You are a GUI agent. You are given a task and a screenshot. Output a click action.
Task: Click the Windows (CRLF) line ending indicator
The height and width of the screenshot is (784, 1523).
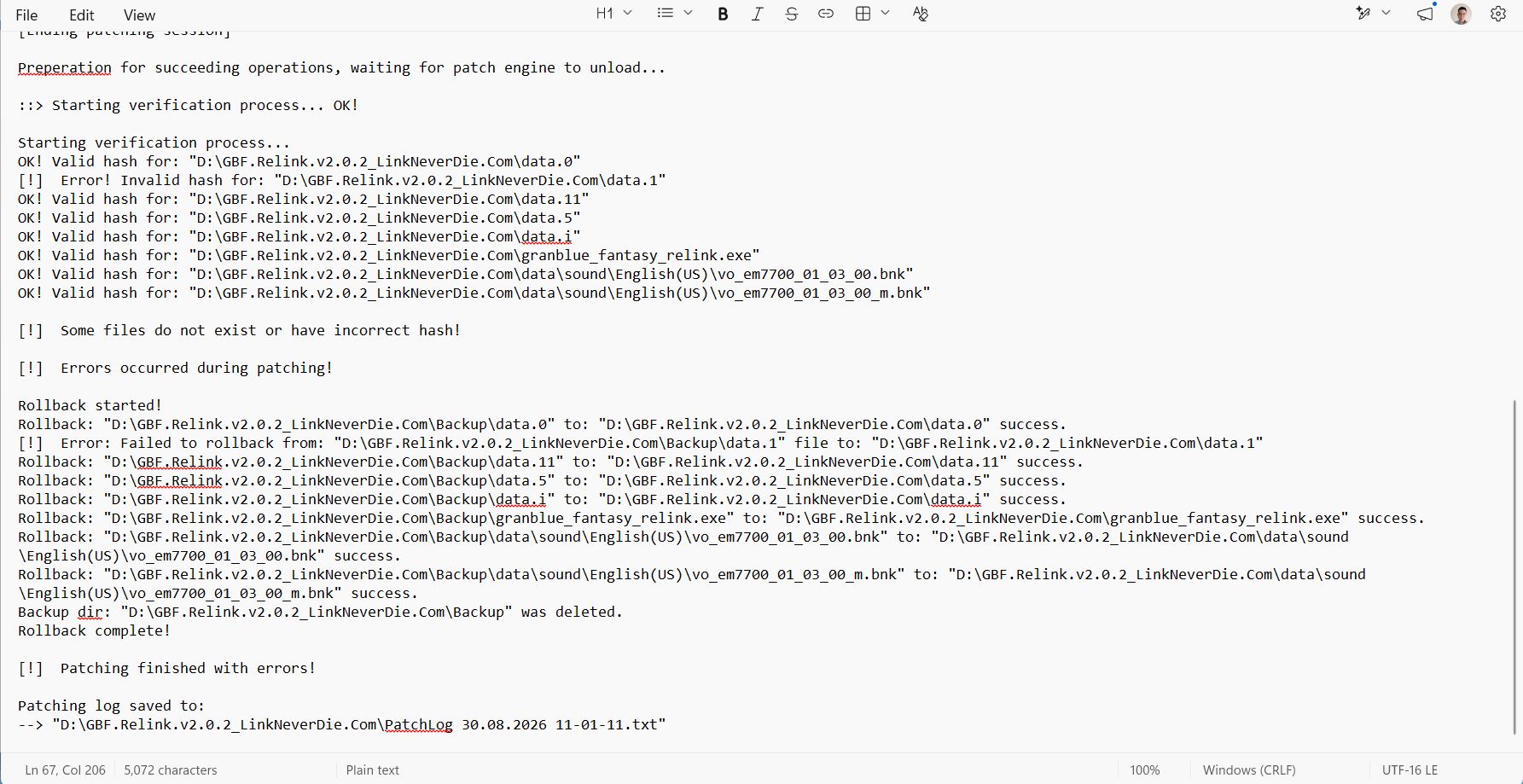pyautogui.click(x=1249, y=769)
